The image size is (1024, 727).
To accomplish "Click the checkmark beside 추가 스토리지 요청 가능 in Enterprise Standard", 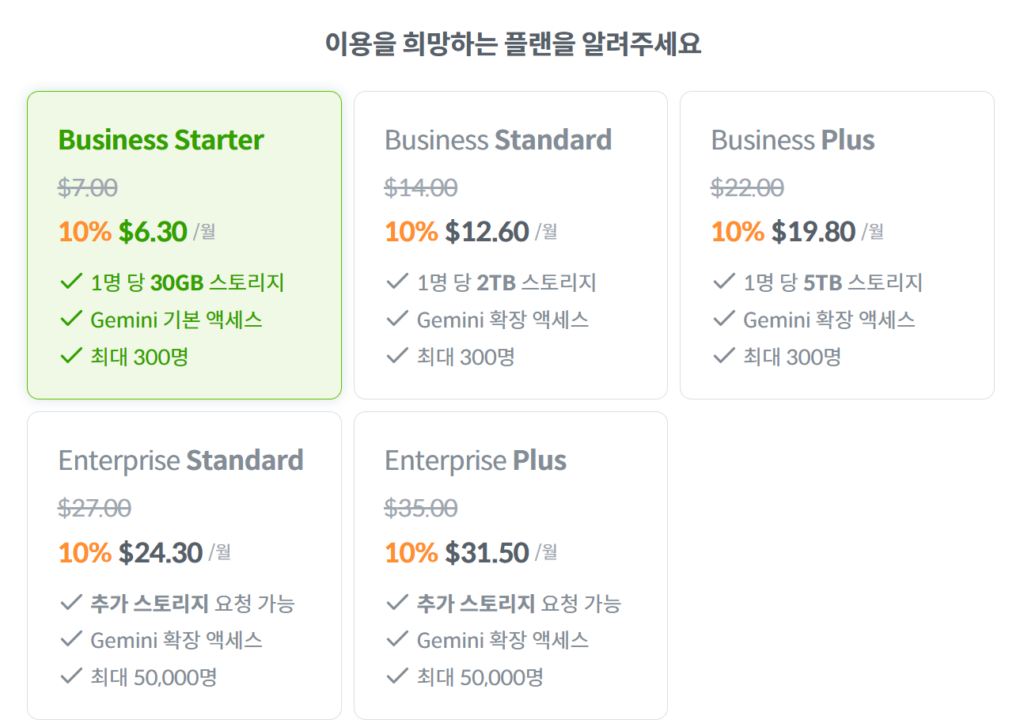I will pos(73,603).
